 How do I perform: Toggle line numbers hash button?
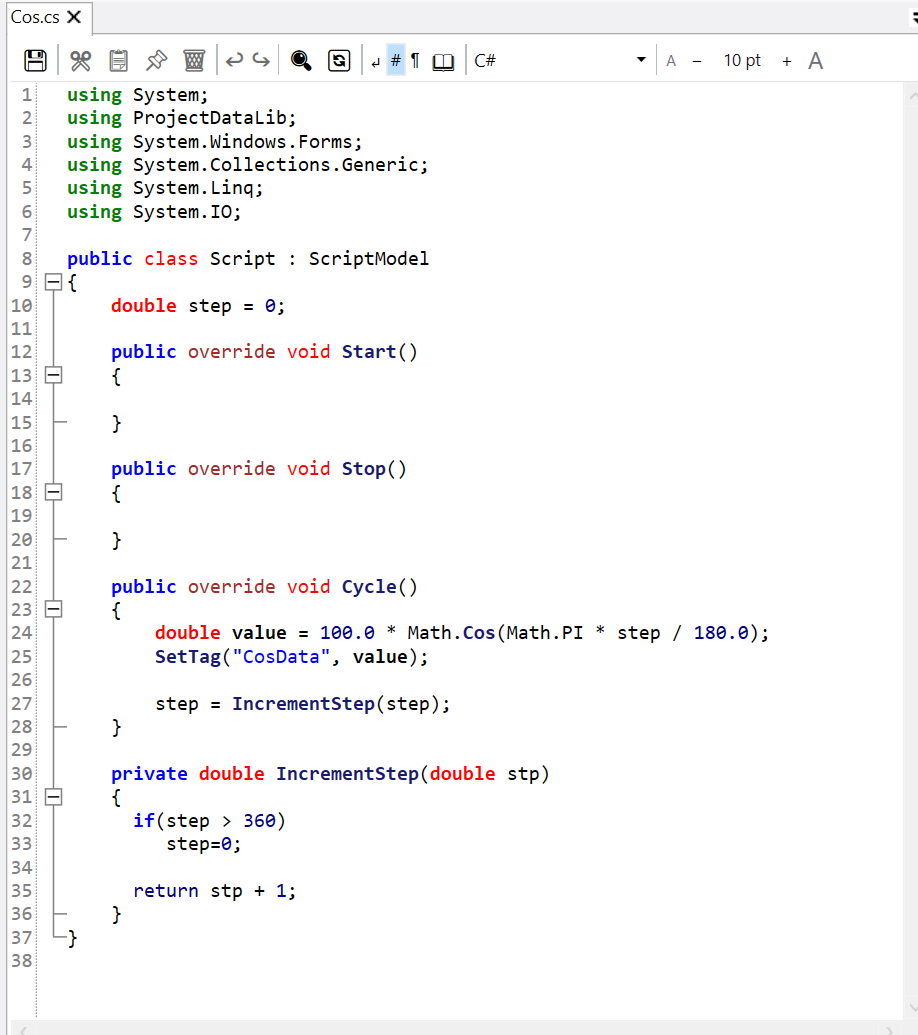point(395,61)
